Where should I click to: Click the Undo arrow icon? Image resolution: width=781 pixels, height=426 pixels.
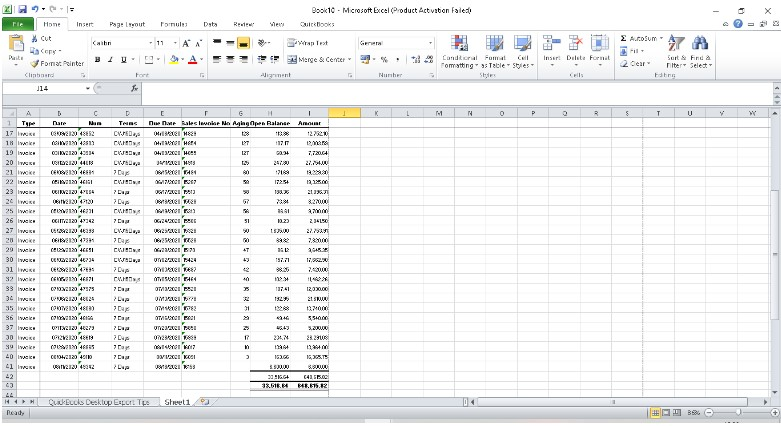[x=35, y=9]
